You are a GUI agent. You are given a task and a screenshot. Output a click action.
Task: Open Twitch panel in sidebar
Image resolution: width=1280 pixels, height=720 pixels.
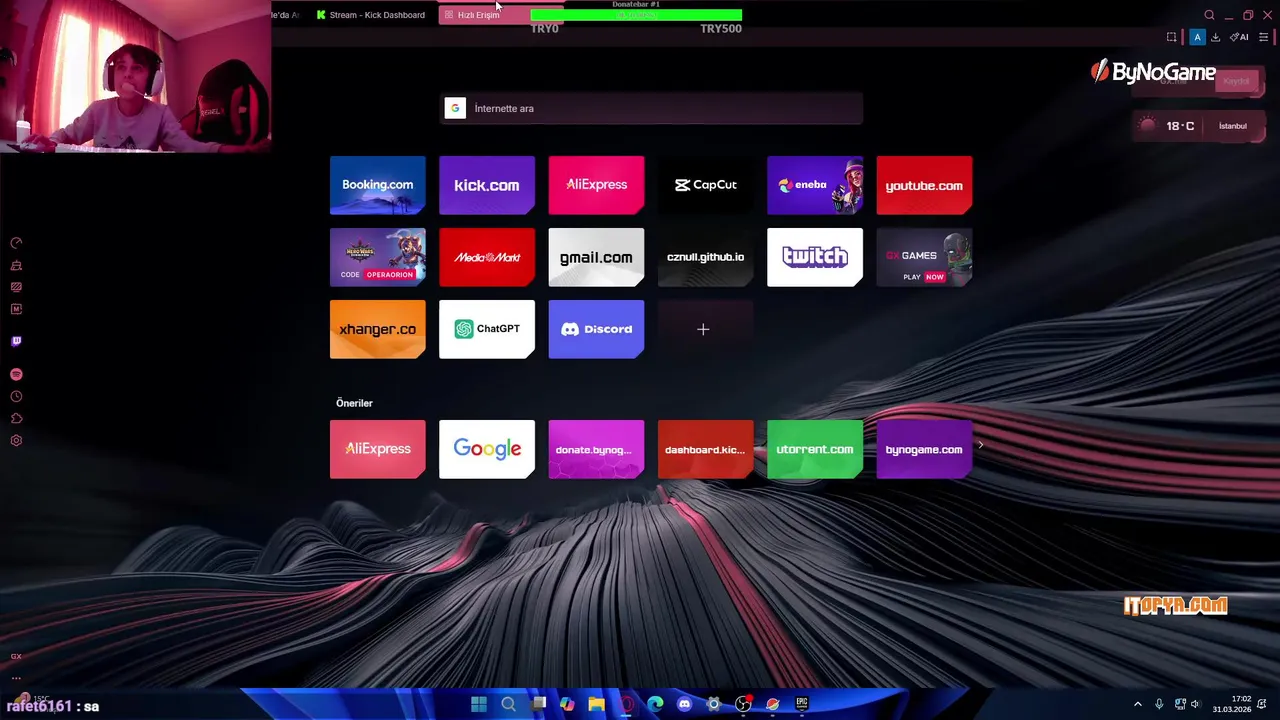(x=16, y=341)
